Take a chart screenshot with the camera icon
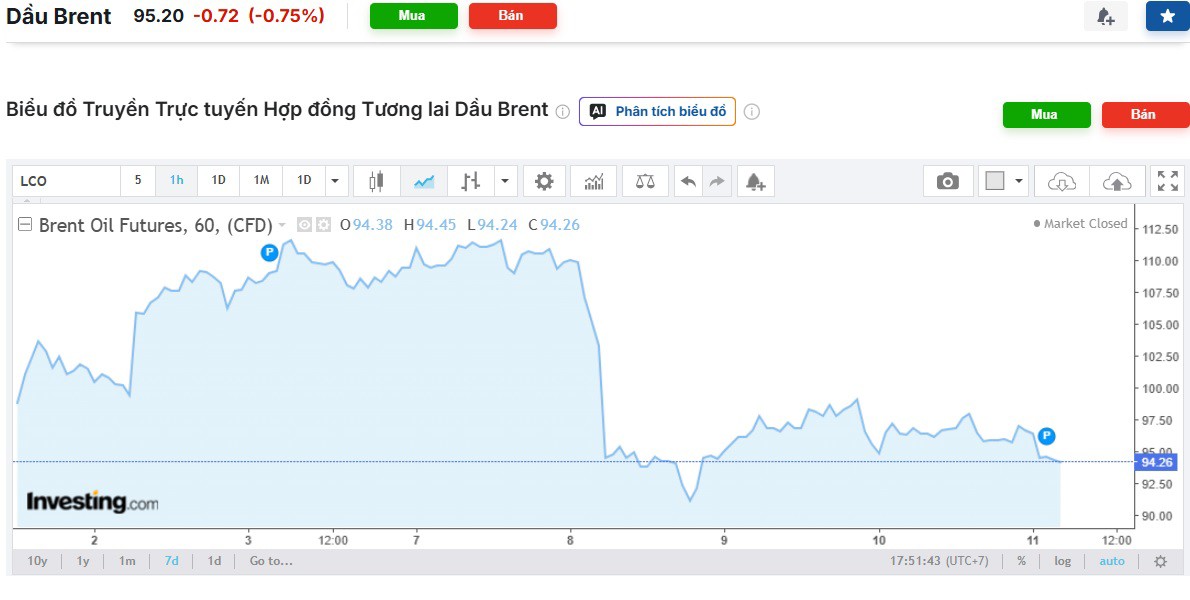Screen dimensions: 1190x600 [x=949, y=181]
